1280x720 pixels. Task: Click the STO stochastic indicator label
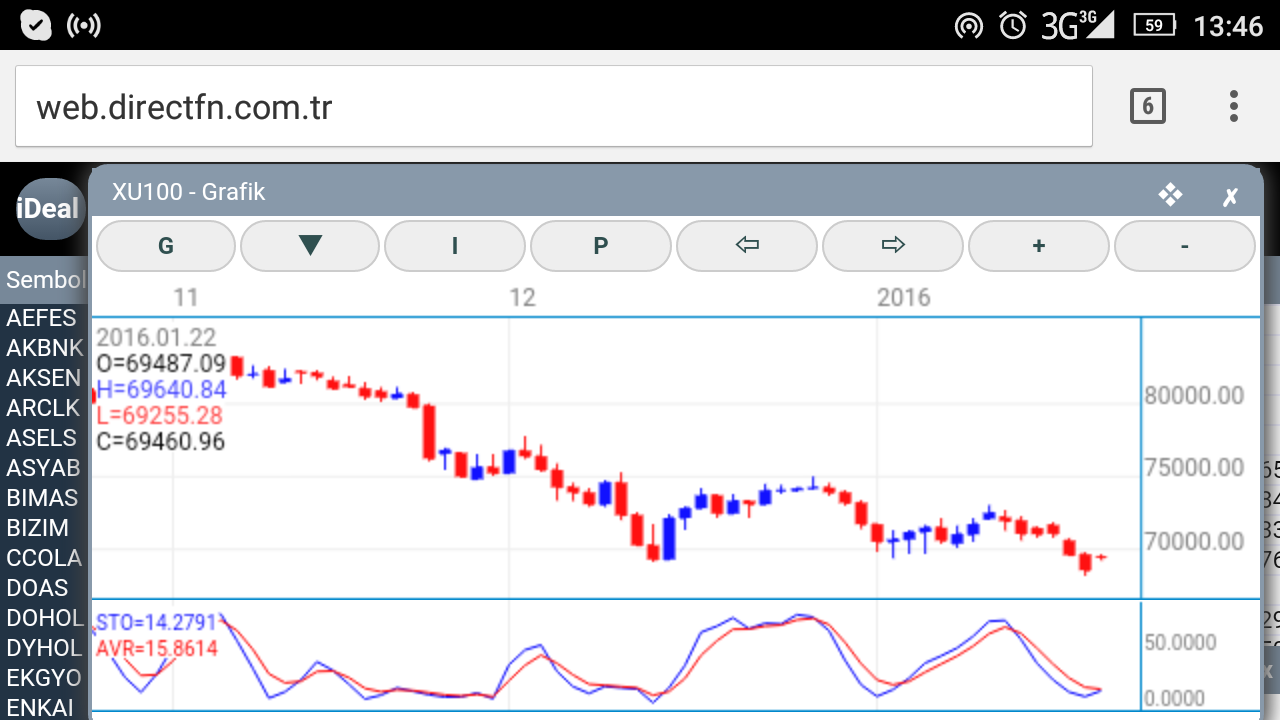coord(156,625)
